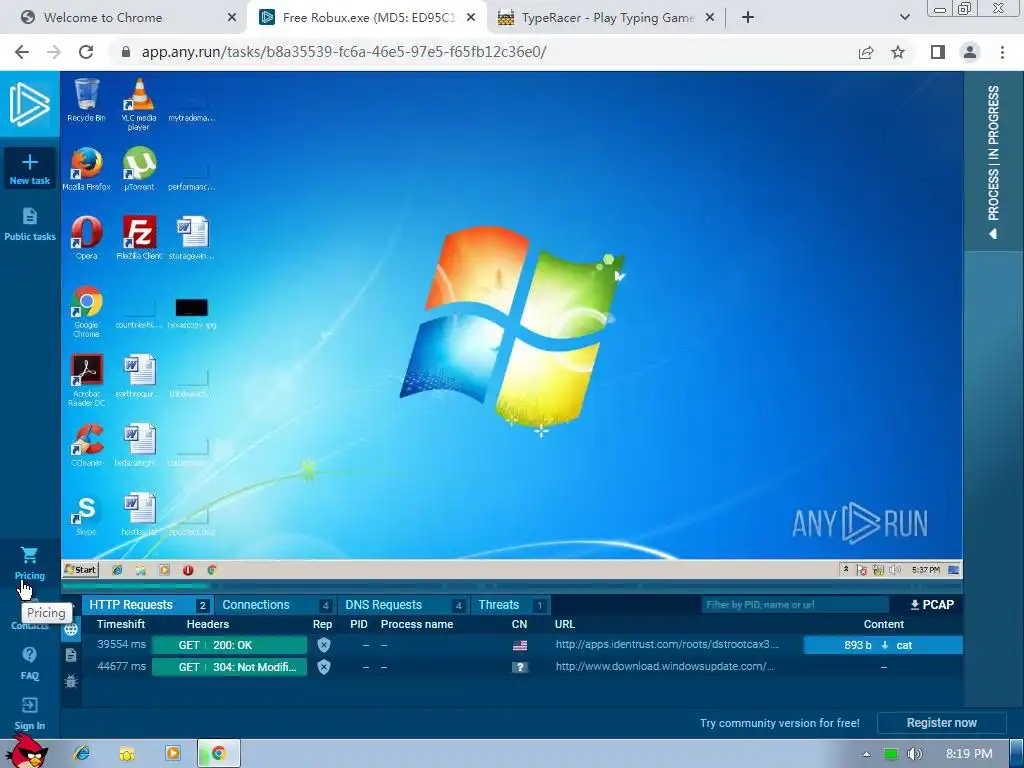Open Chrome tab search chevron

point(904,18)
